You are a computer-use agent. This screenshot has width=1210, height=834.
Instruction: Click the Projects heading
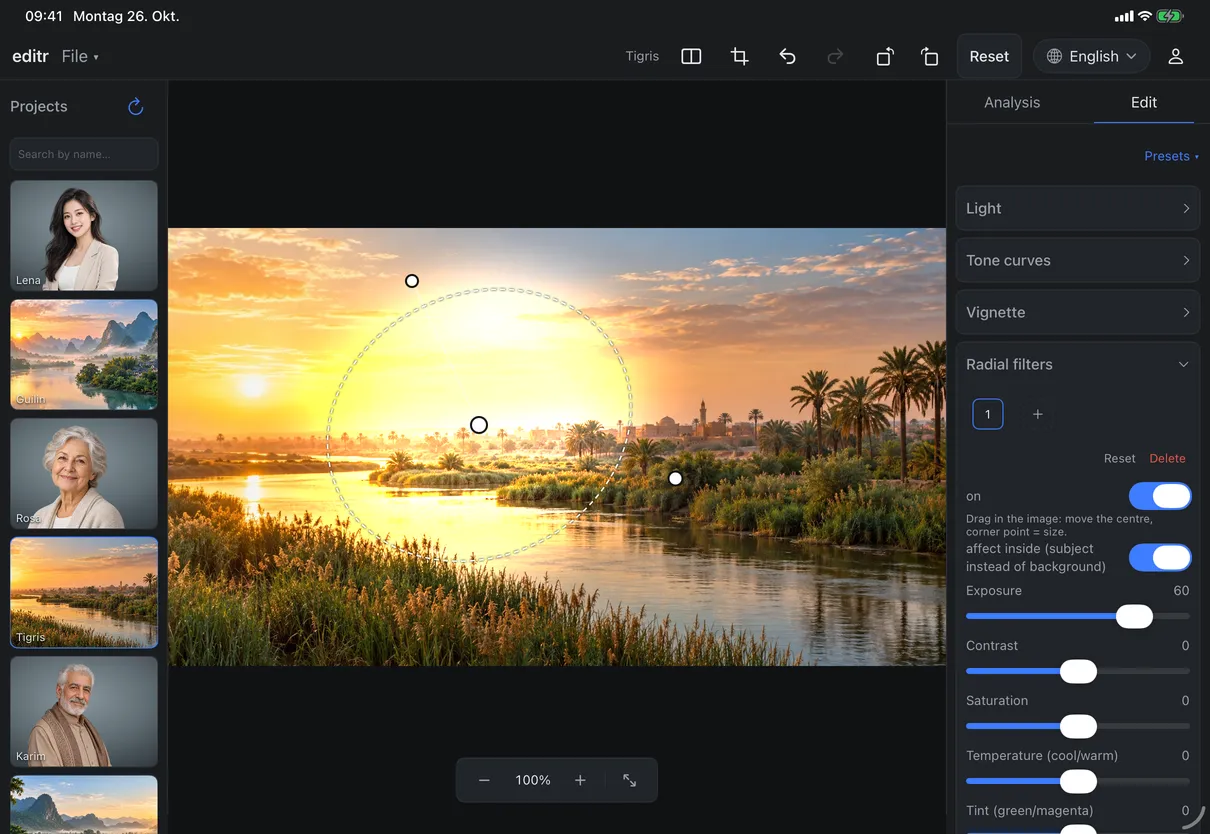[39, 106]
